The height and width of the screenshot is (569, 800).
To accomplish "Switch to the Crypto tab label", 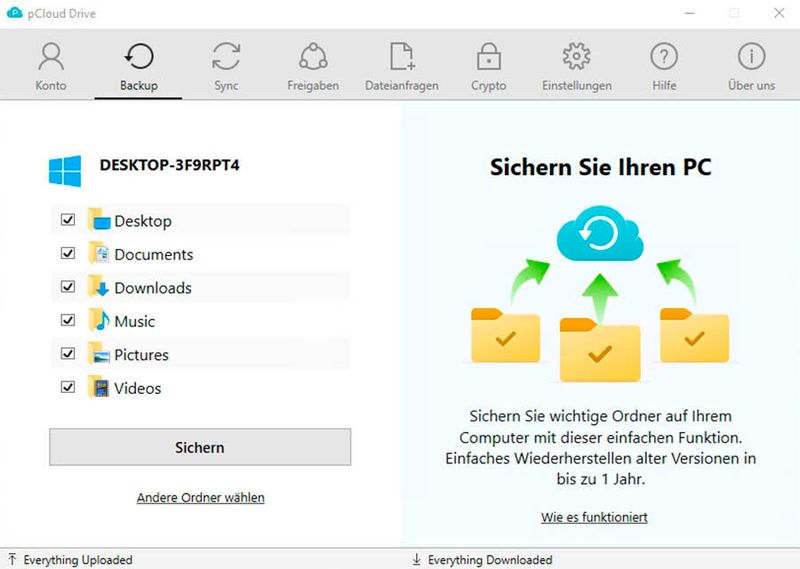I will (x=489, y=86).
